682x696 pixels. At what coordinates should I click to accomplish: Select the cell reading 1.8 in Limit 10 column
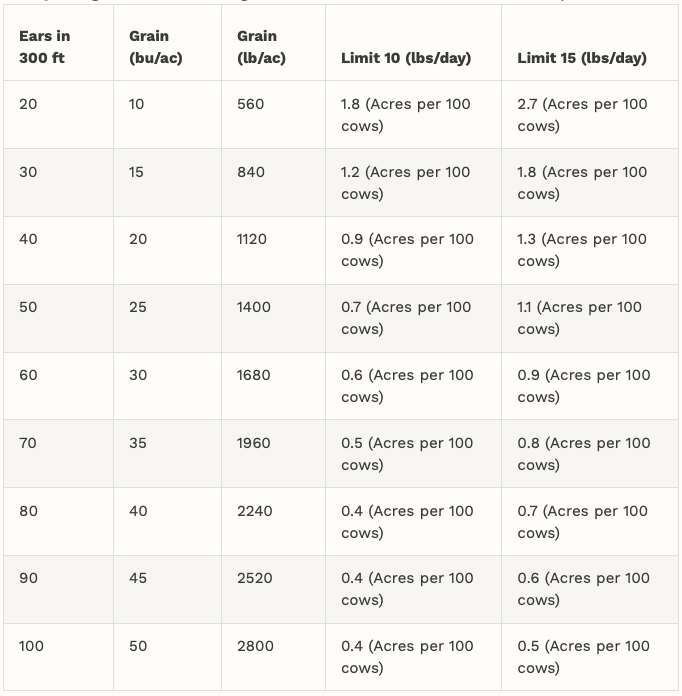pyautogui.click(x=406, y=115)
